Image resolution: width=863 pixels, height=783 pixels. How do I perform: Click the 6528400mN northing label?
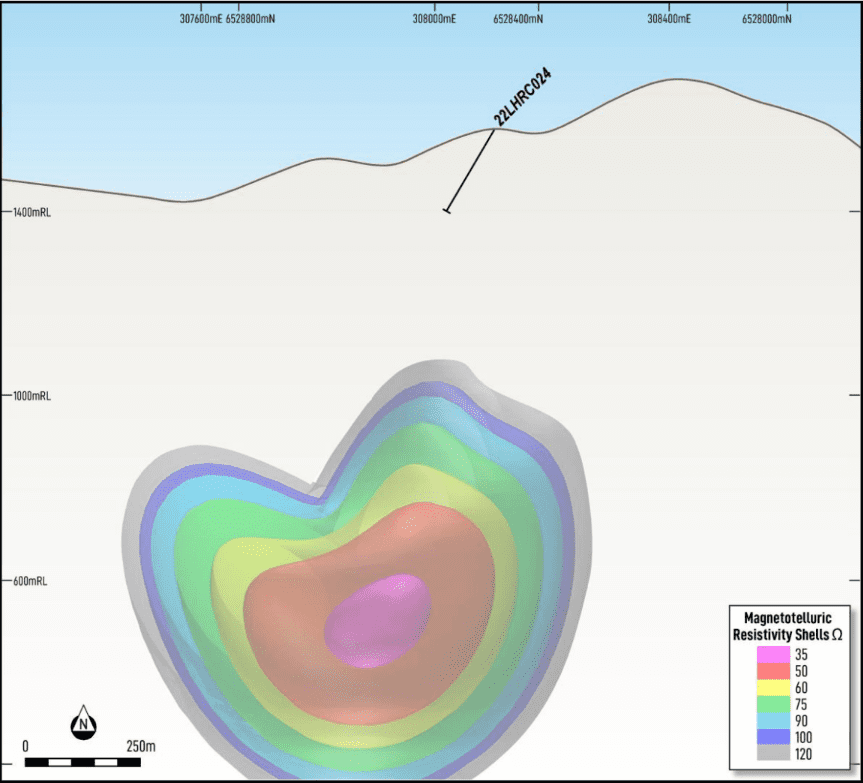click(518, 18)
